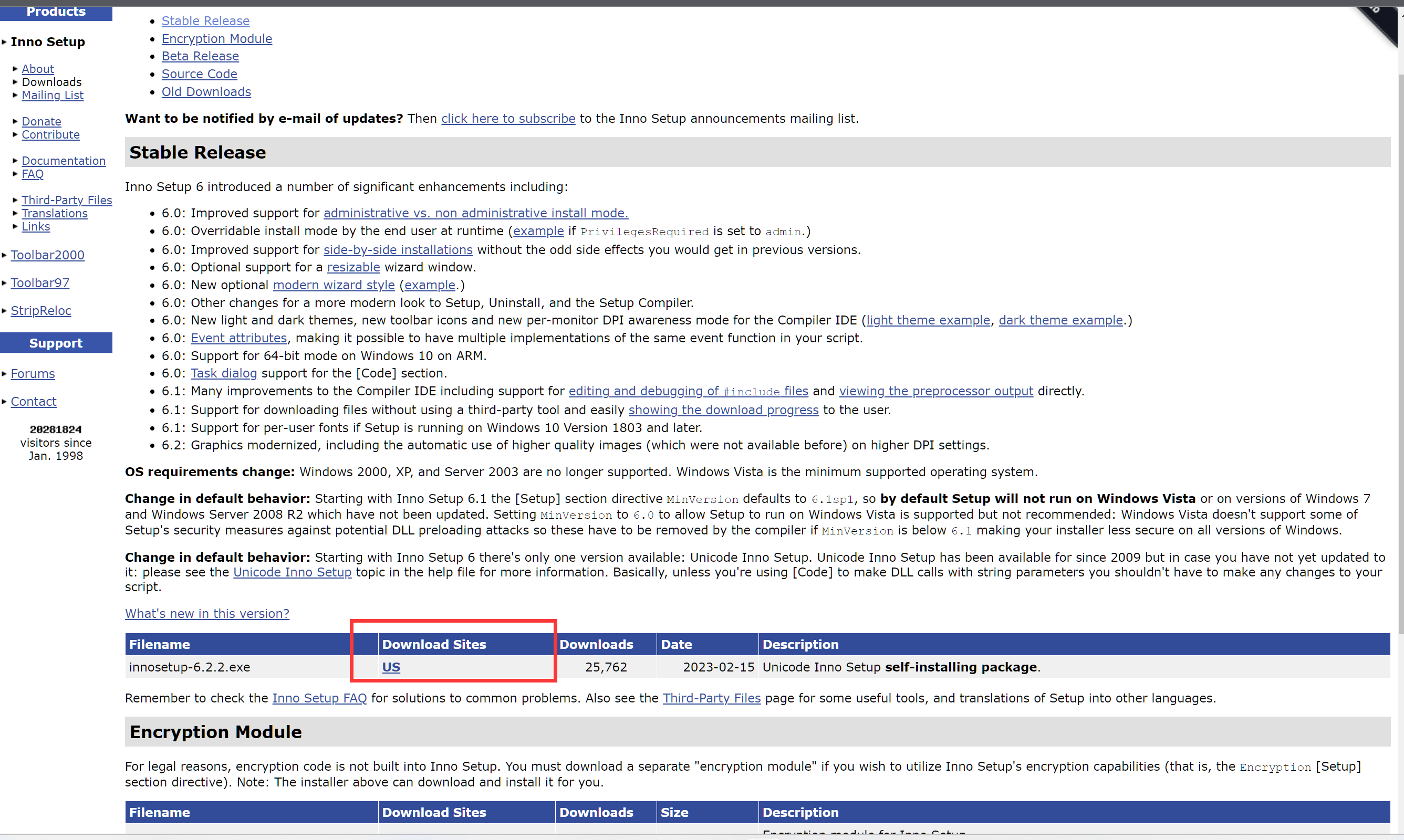
Task: Open the modern wizard style link
Action: (334, 285)
